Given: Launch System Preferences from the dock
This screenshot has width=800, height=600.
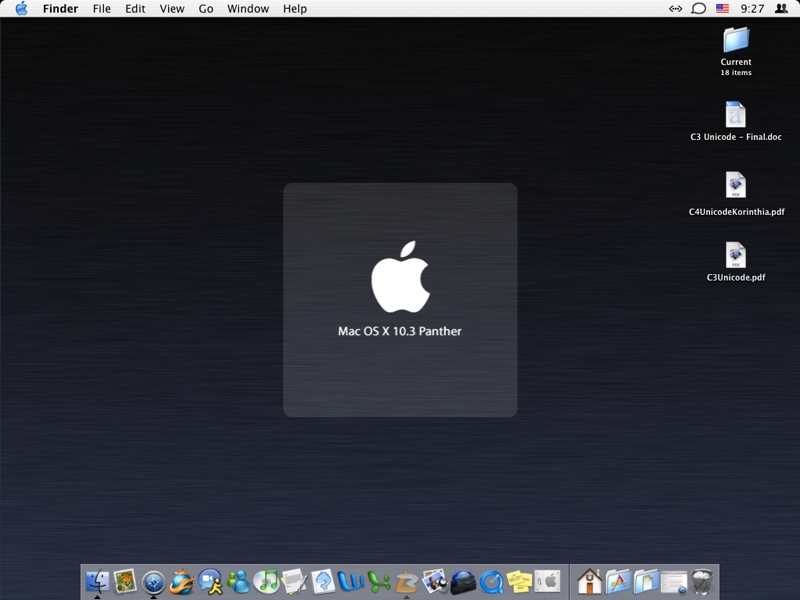Looking at the screenshot, I should pyautogui.click(x=547, y=581).
